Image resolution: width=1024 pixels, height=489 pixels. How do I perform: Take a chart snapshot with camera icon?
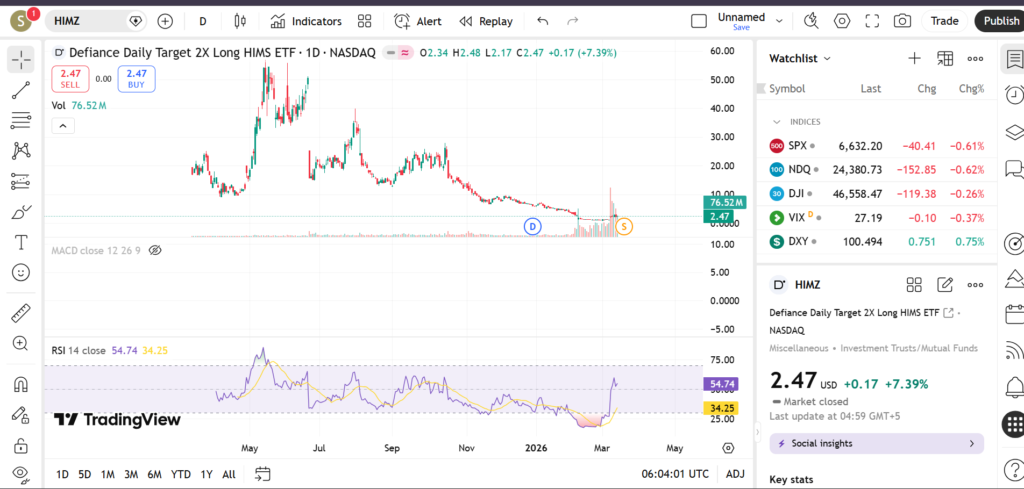tap(902, 21)
